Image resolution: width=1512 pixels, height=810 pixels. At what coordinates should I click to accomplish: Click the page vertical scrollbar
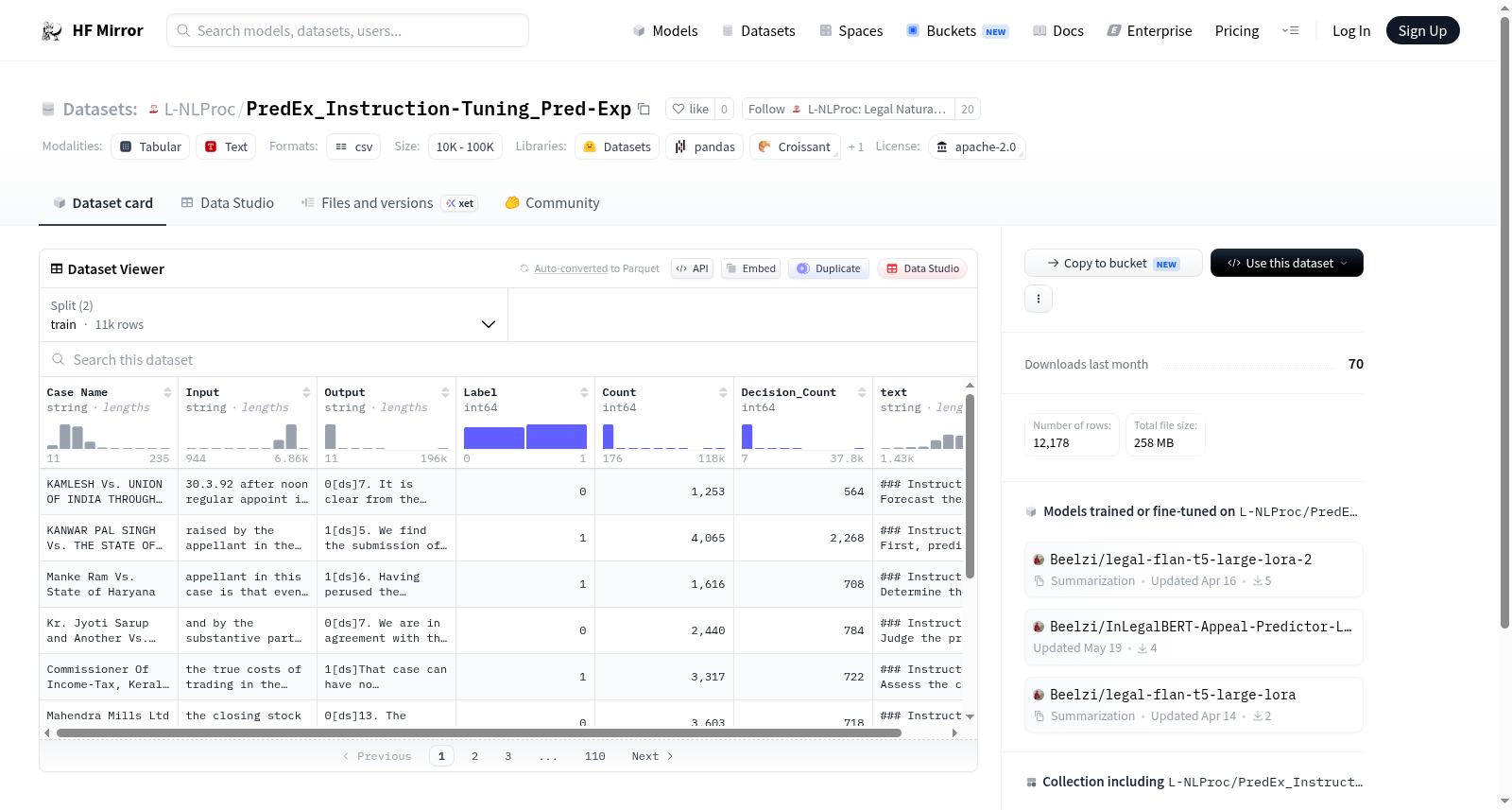pyautogui.click(x=1504, y=322)
